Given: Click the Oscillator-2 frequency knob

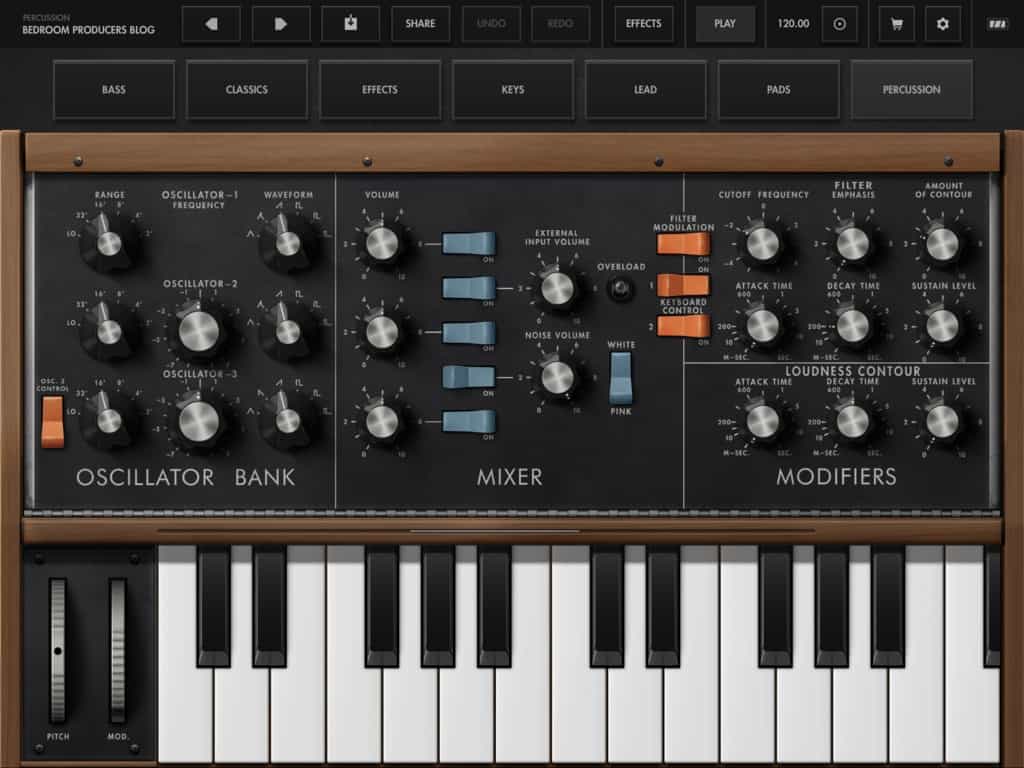Looking at the screenshot, I should (x=199, y=331).
